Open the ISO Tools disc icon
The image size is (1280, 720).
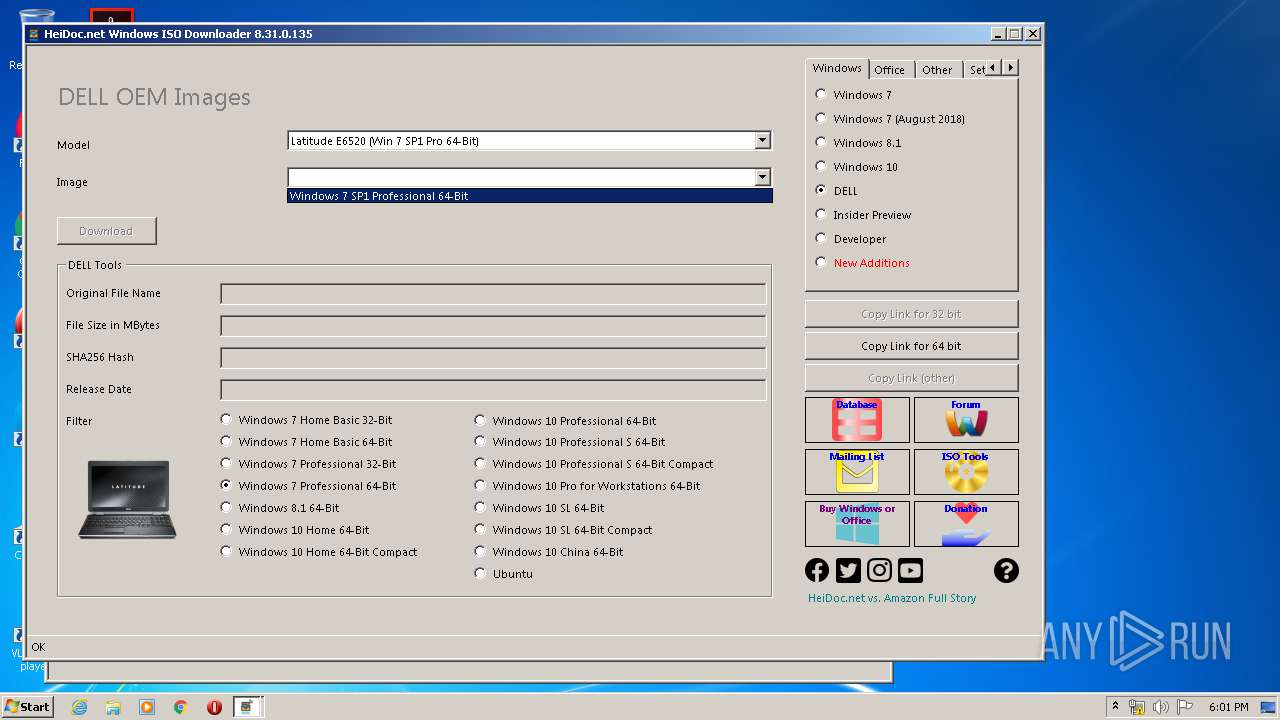point(966,471)
